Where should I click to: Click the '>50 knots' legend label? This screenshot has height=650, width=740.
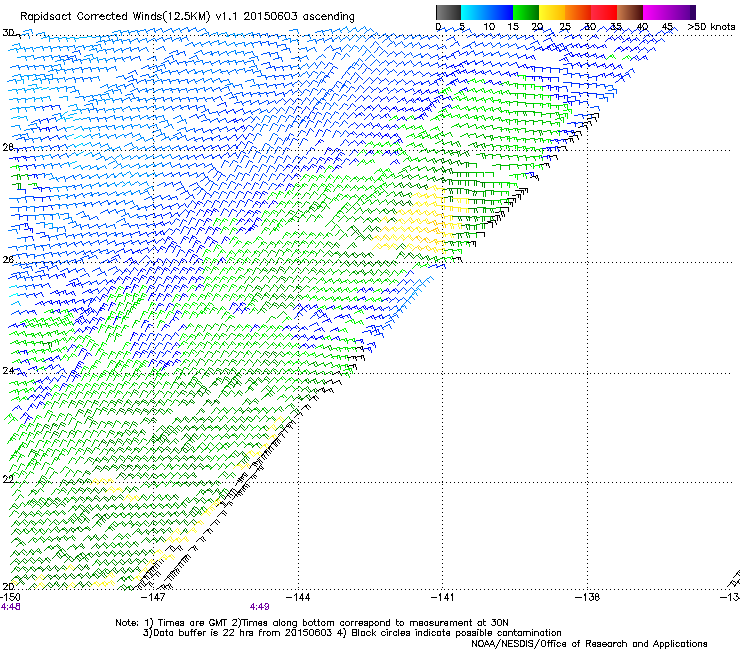(x=711, y=27)
